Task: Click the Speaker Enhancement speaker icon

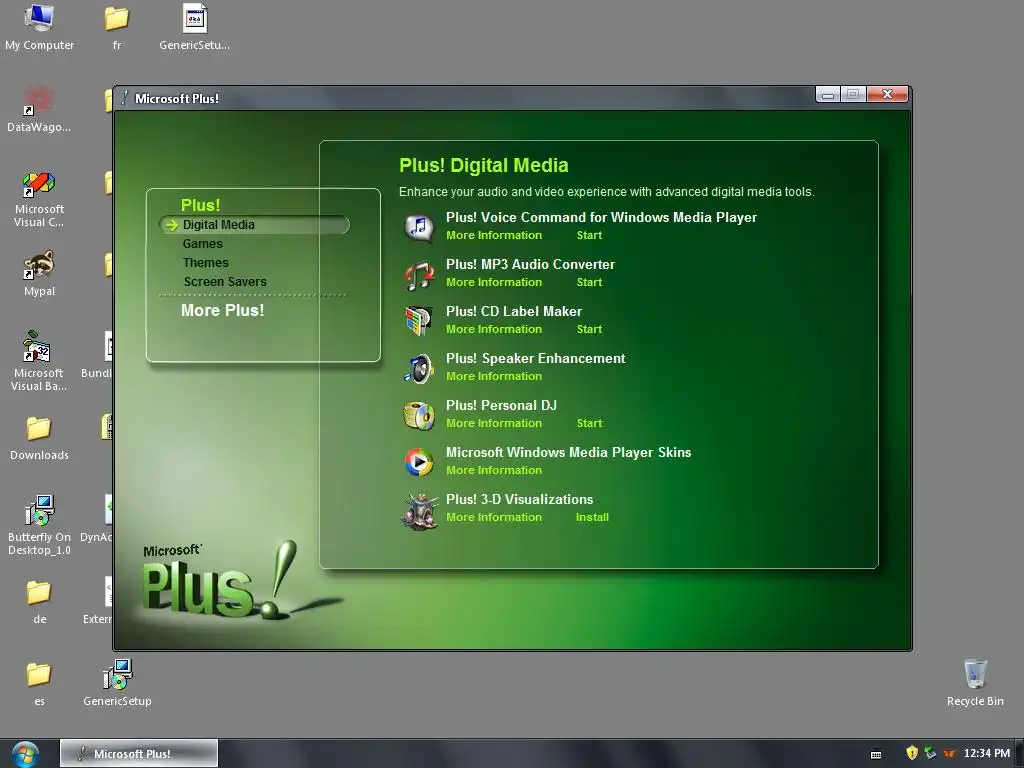Action: point(419,369)
